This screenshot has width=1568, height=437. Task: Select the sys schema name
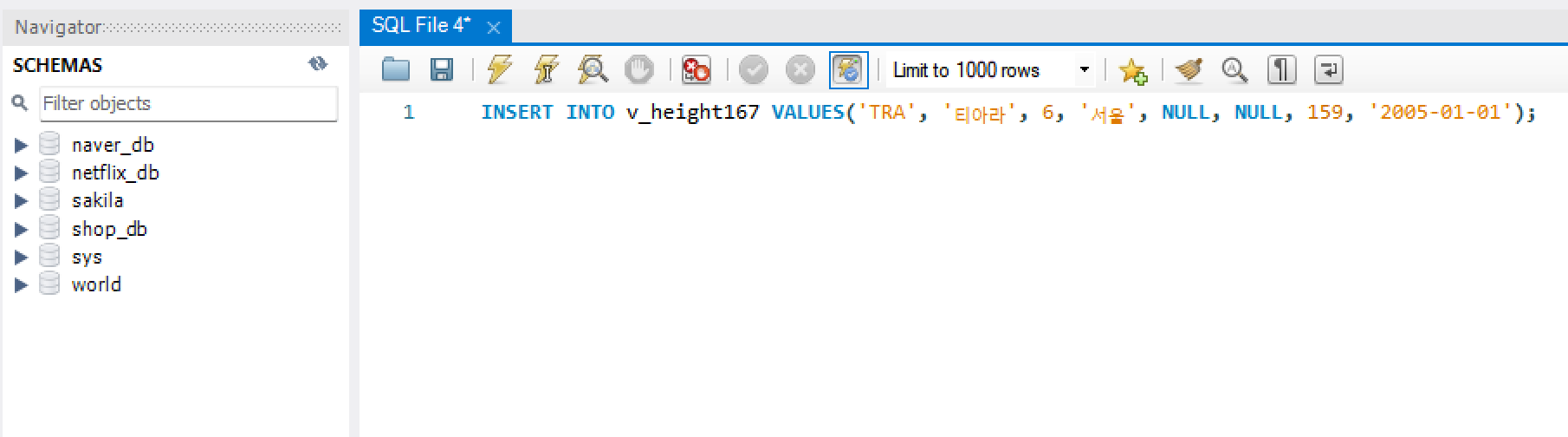coord(87,257)
